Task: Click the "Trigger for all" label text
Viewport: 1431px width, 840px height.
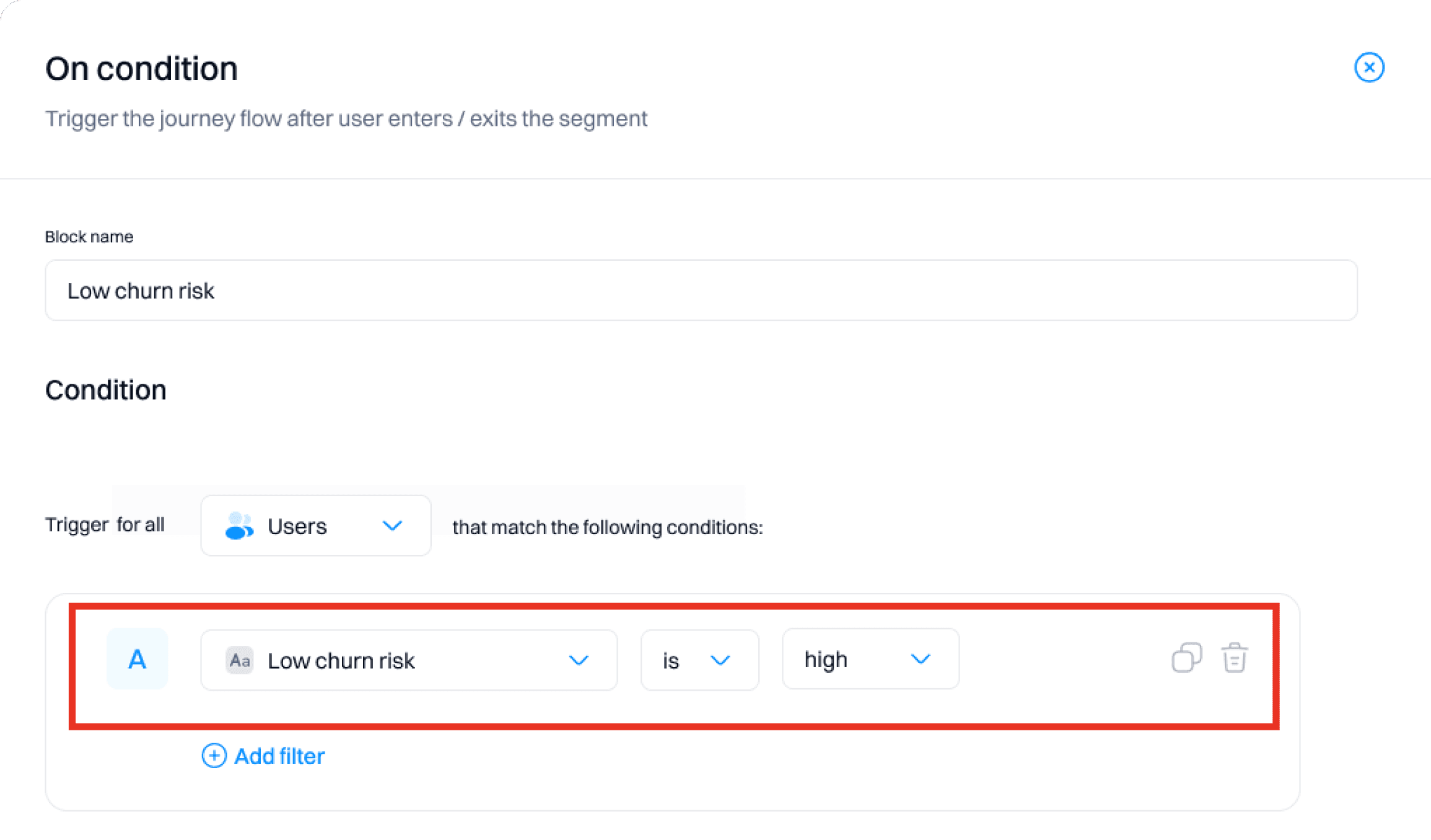Action: pos(105,525)
